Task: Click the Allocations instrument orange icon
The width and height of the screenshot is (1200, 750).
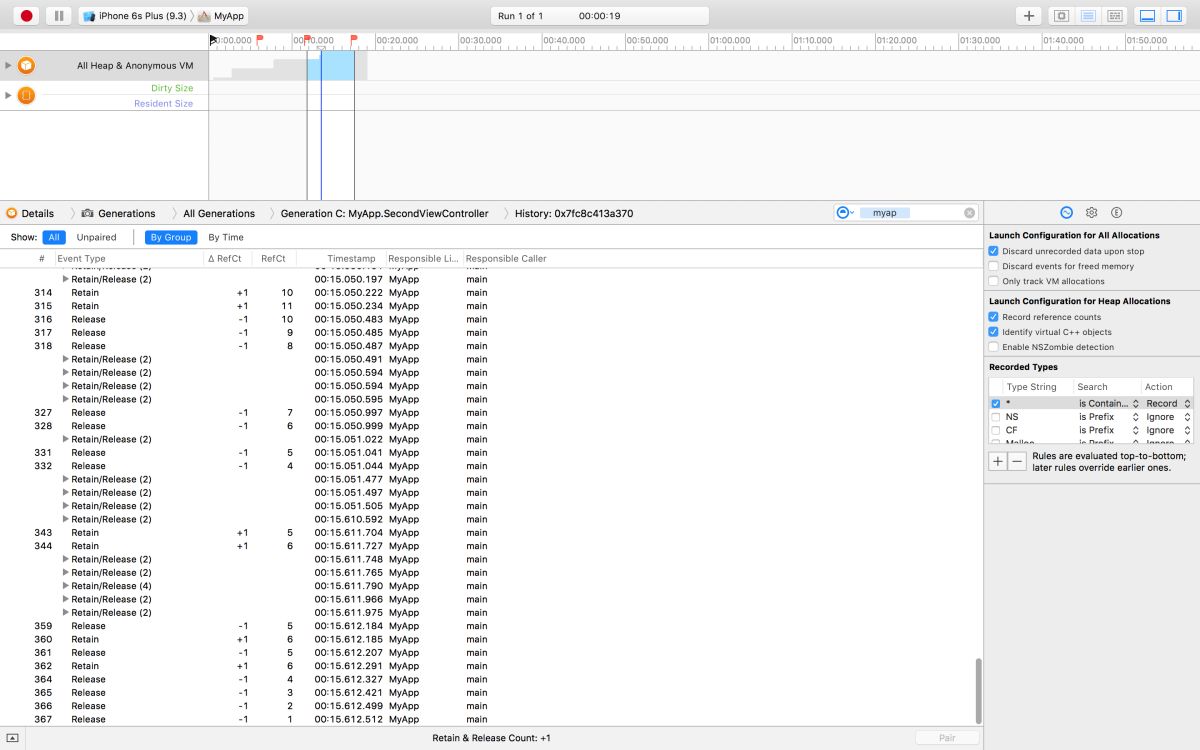Action: 26,66
